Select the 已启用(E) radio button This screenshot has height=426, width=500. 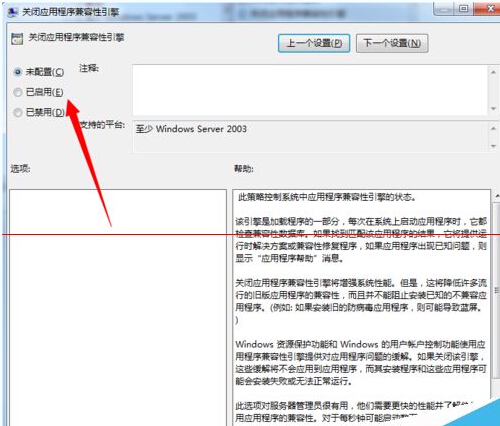point(18,92)
